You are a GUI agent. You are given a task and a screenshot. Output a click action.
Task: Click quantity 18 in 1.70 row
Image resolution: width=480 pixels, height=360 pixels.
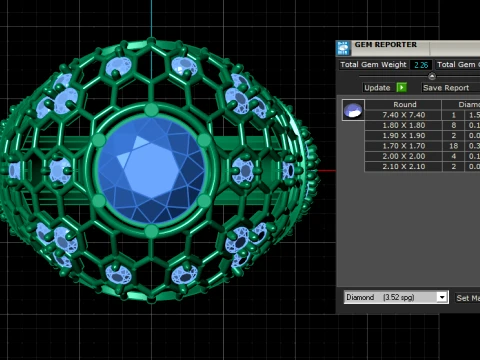[x=453, y=146]
